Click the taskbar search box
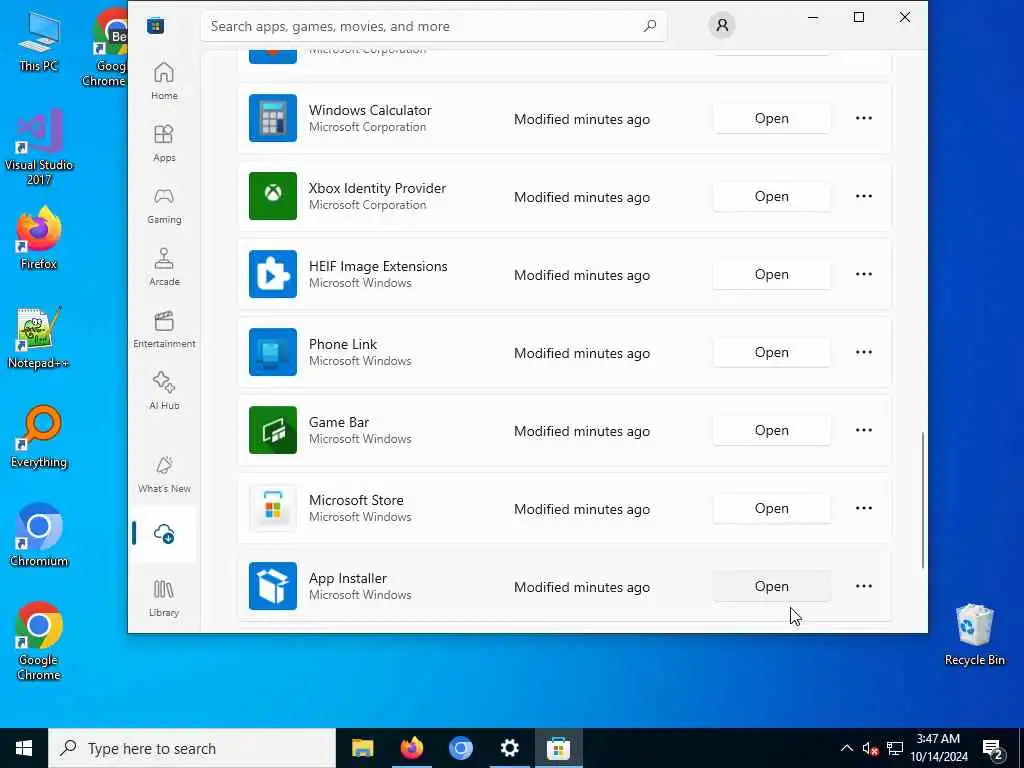Viewport: 1024px width, 768px height. 192,748
